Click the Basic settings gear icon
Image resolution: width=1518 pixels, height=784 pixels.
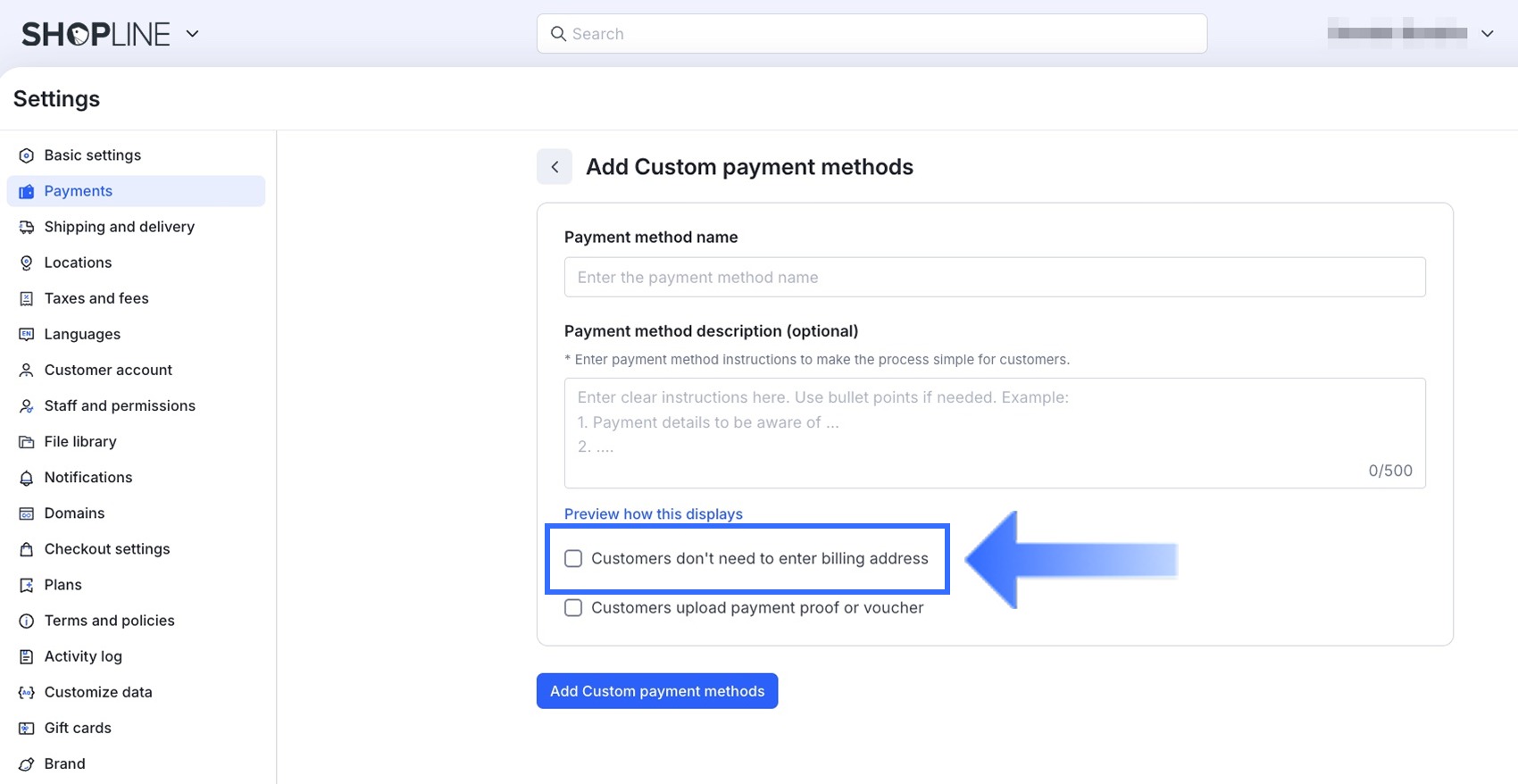(x=27, y=155)
